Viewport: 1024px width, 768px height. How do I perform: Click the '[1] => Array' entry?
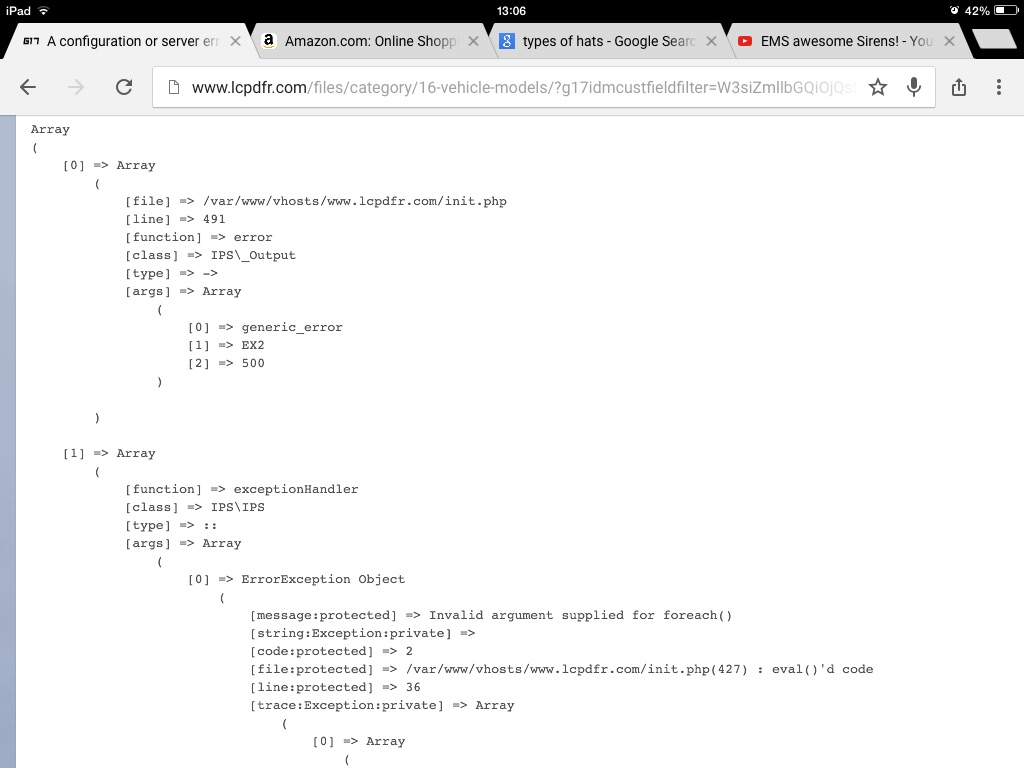(109, 453)
